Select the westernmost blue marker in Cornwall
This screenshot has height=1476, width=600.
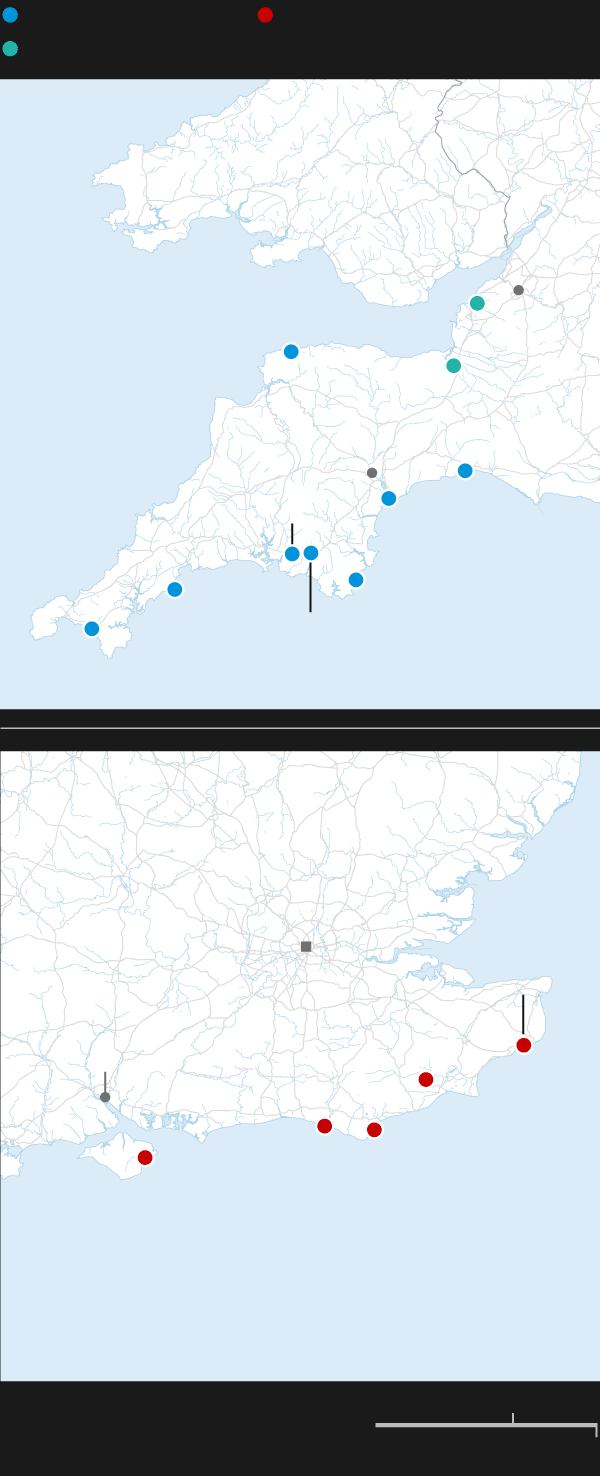[92, 629]
